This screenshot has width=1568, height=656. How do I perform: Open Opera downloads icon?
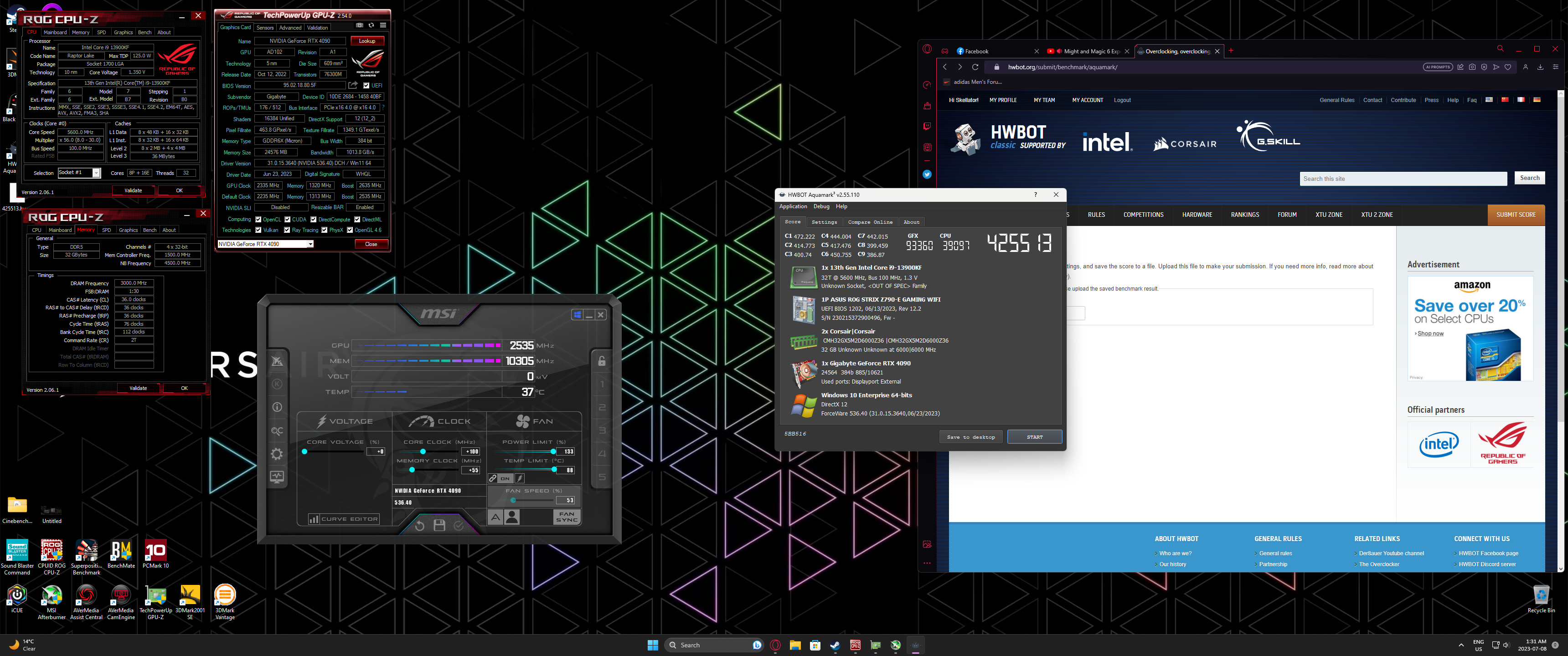[x=1540, y=67]
